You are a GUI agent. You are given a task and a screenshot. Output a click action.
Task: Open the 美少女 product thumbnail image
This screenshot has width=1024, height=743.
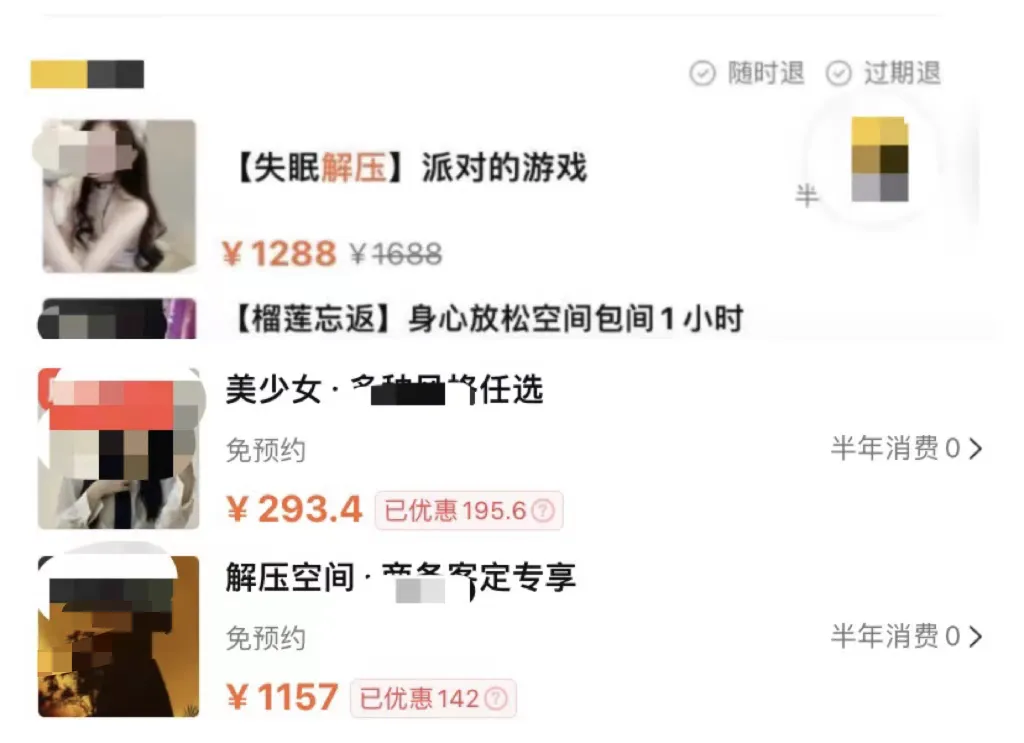[118, 449]
